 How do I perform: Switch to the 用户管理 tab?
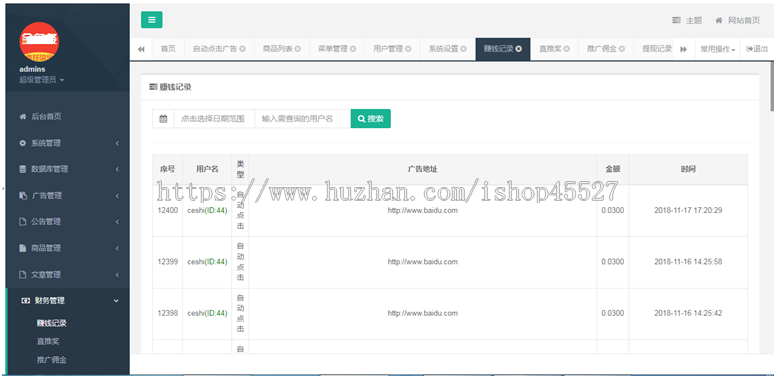[x=388, y=49]
